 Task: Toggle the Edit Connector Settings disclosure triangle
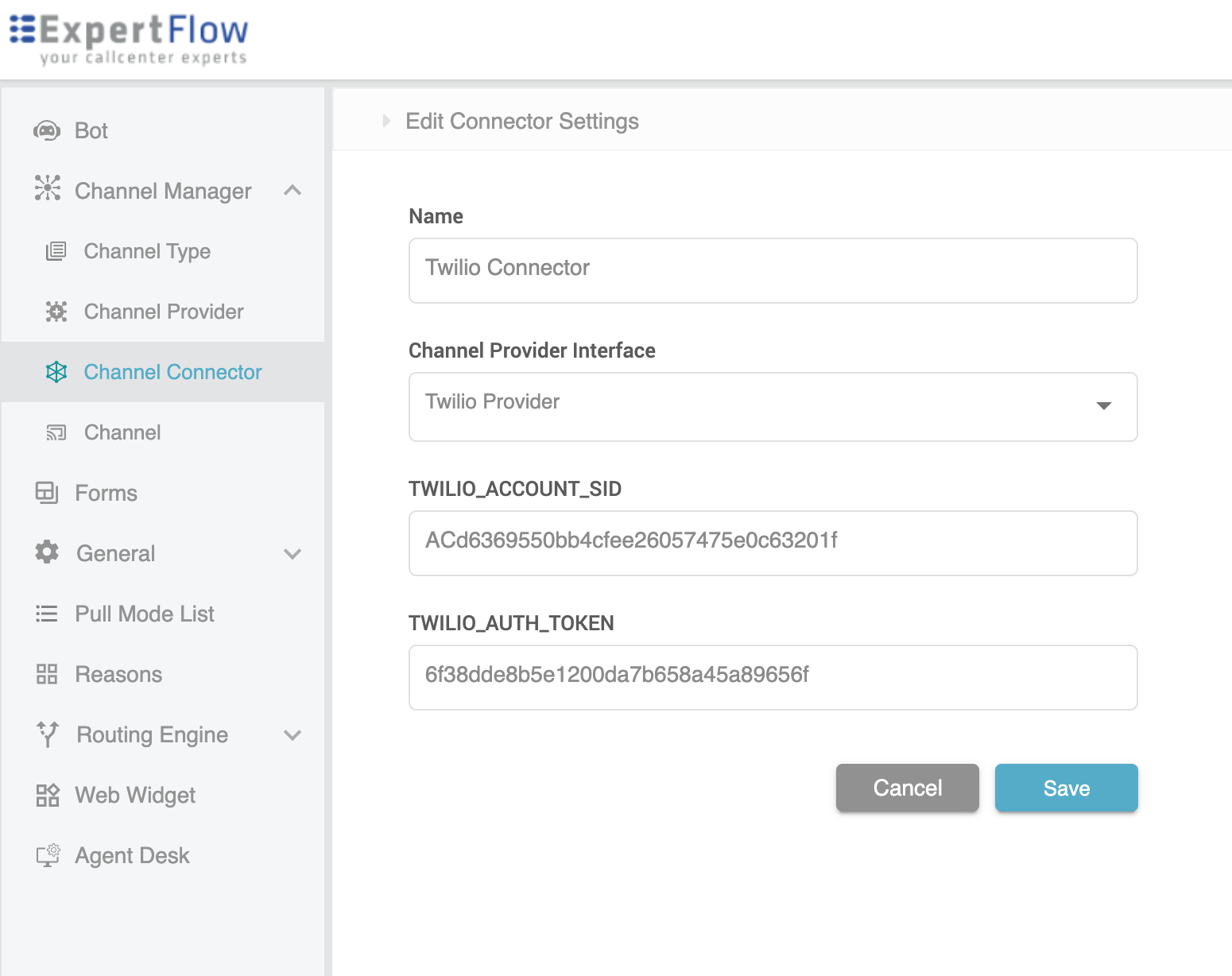pyautogui.click(x=386, y=121)
